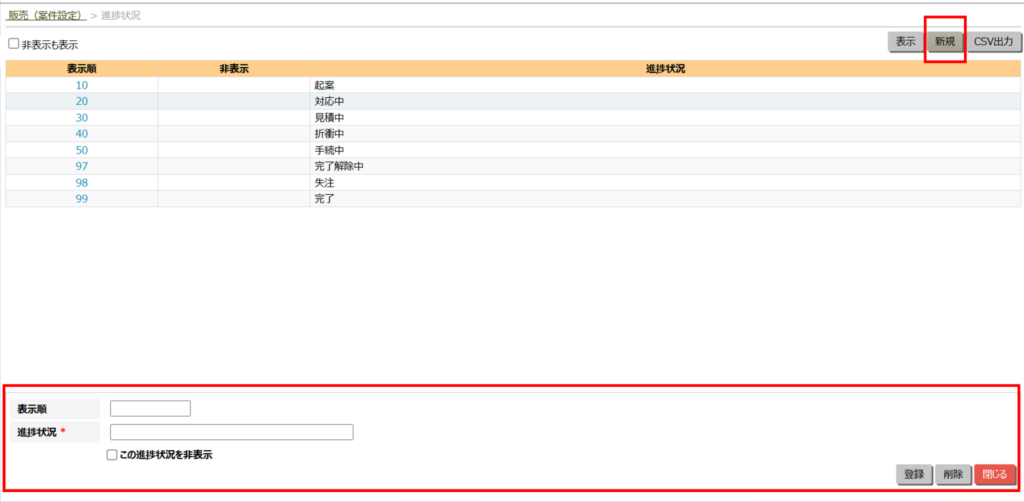Click display order 40 link

tap(81, 134)
